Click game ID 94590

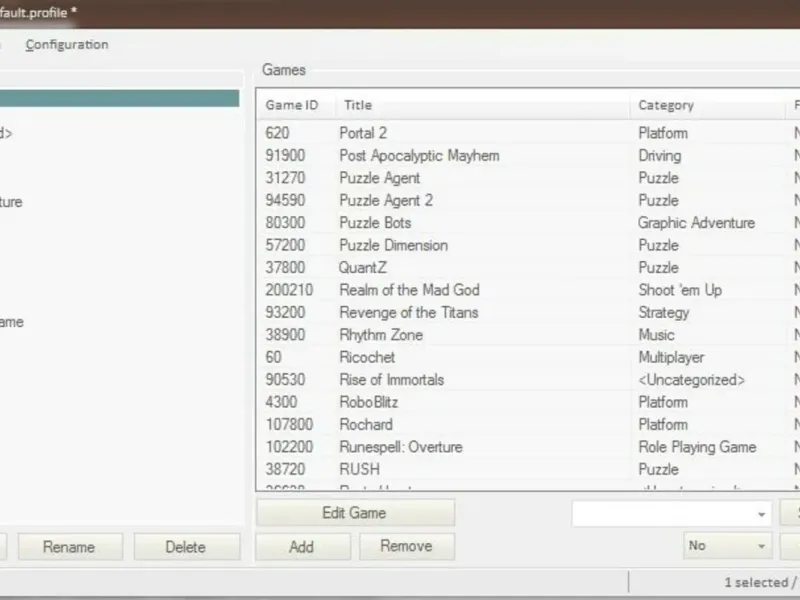pos(285,201)
